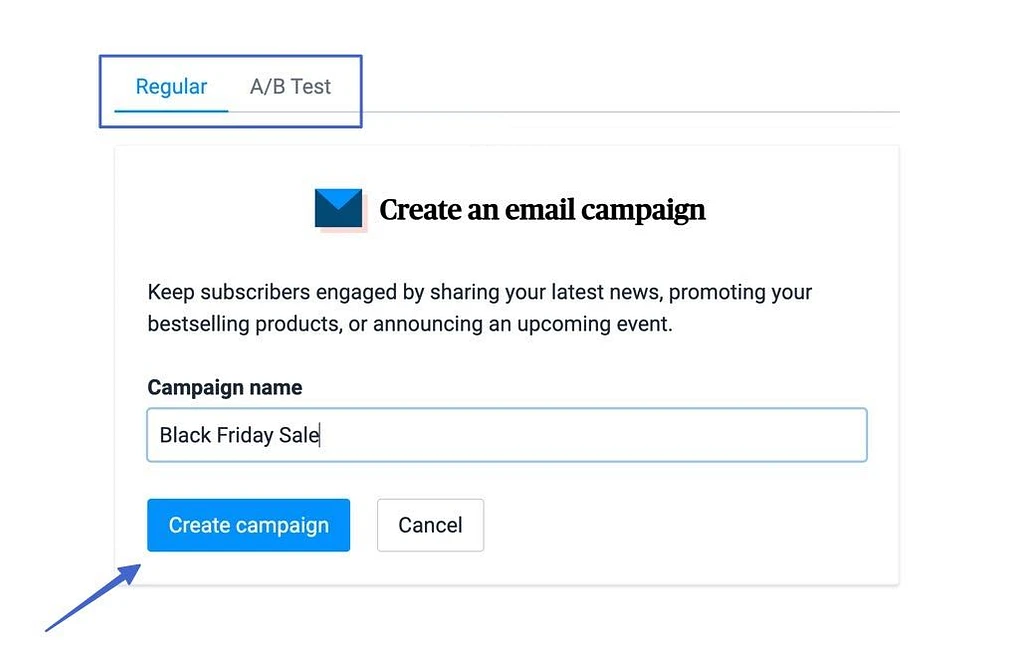Click empty area at right end of name field
This screenshot has width=1023, height=664.
coord(800,435)
